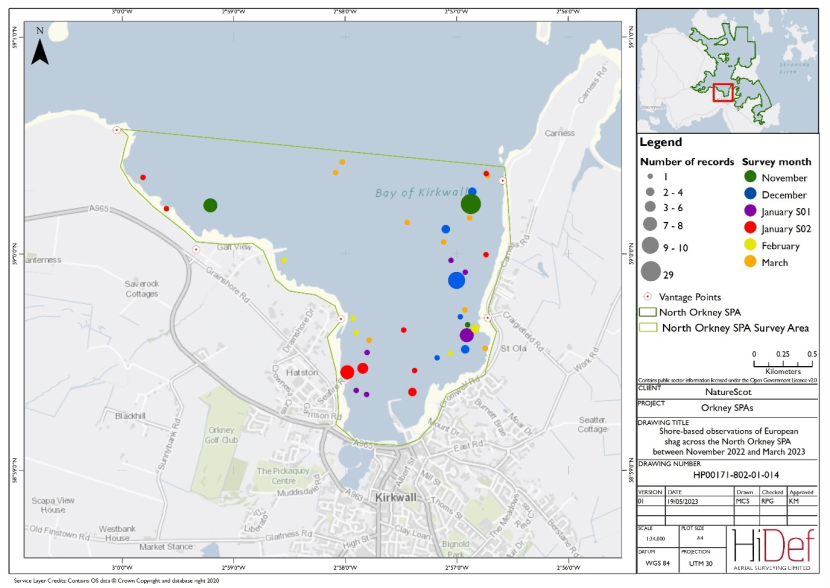Click the legend circle labelled 3 - 6
This screenshot has height=588, width=830.
click(650, 207)
